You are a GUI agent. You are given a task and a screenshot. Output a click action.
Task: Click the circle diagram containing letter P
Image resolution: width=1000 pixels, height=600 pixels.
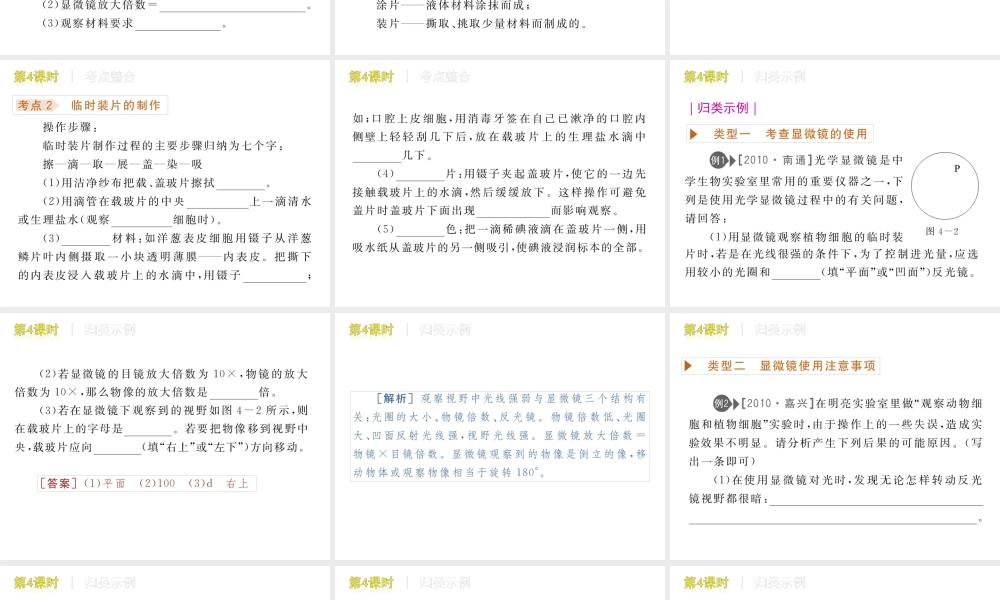(945, 186)
